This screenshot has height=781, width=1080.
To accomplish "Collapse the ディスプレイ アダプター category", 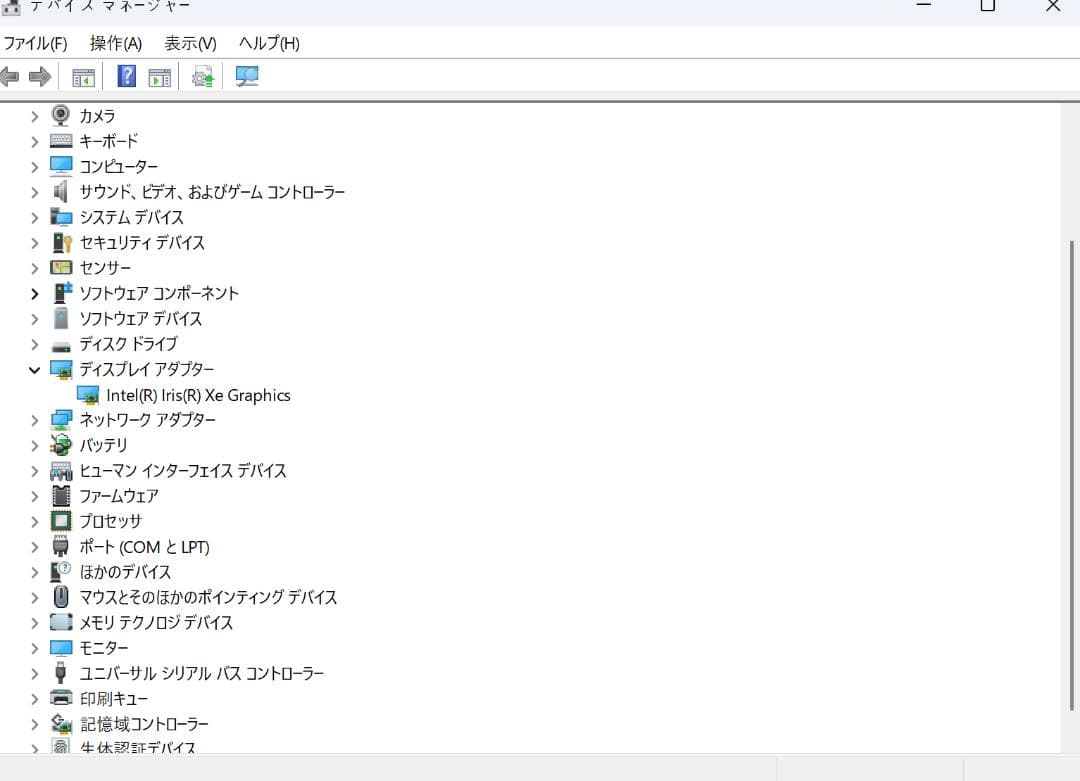I will pos(34,369).
